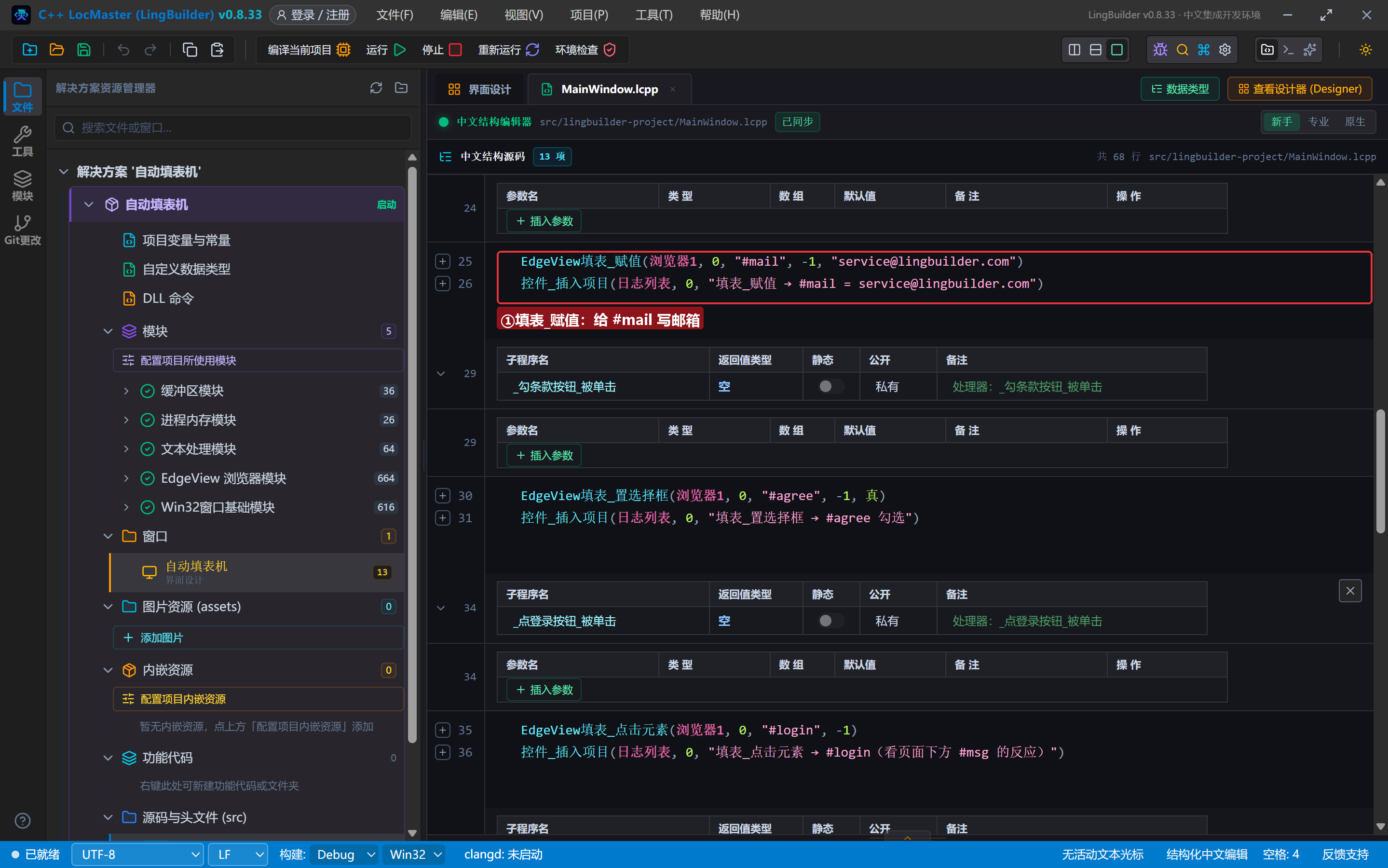Open settings gear icon in toolbar
The image size is (1388, 868).
click(x=1225, y=50)
